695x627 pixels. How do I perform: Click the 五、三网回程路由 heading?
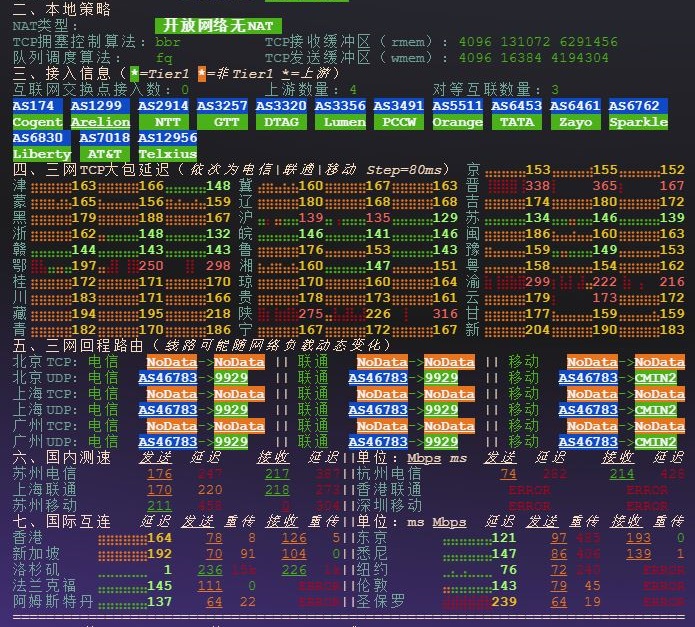[x=78, y=346]
